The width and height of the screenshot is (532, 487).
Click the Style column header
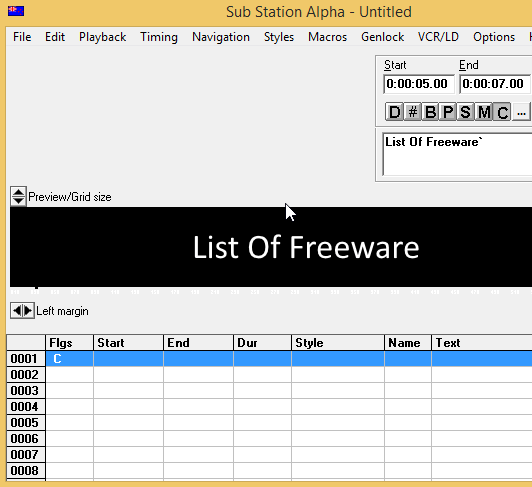click(x=338, y=343)
